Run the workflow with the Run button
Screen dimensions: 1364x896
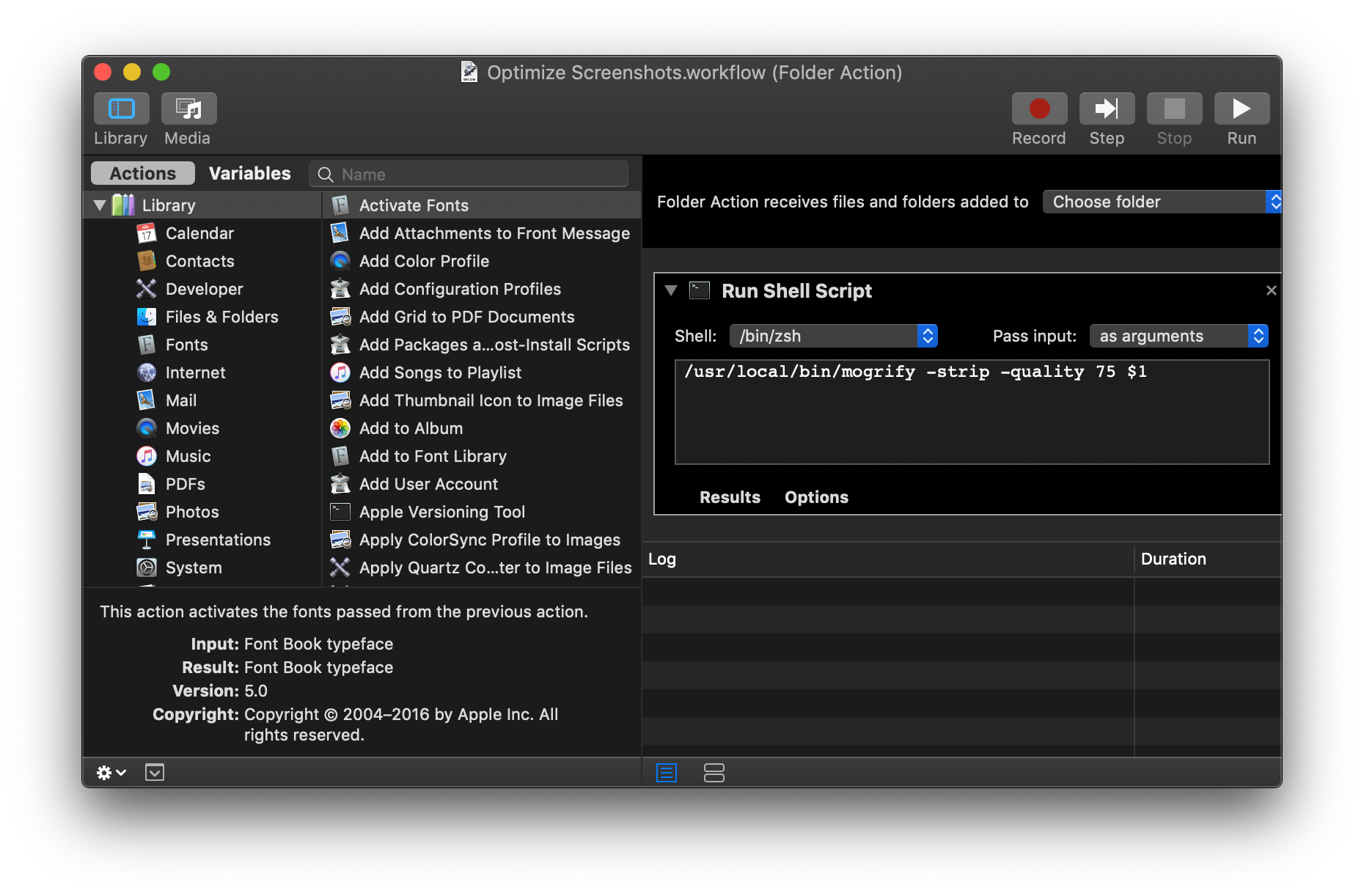(1242, 109)
